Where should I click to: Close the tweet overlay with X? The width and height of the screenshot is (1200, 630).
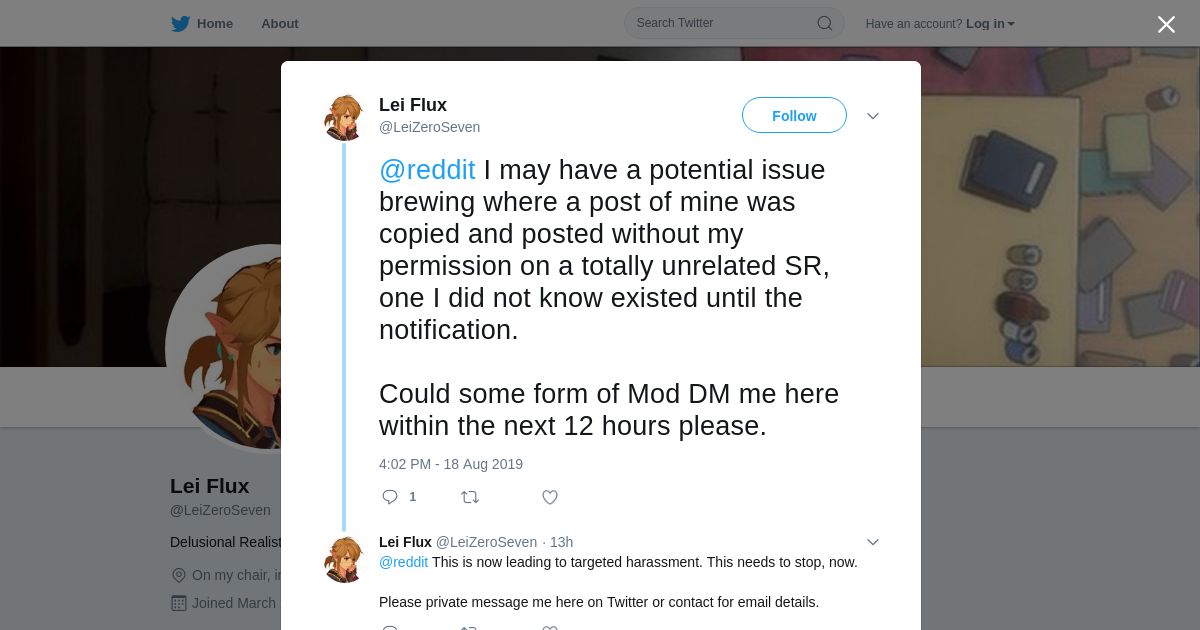click(x=1166, y=25)
